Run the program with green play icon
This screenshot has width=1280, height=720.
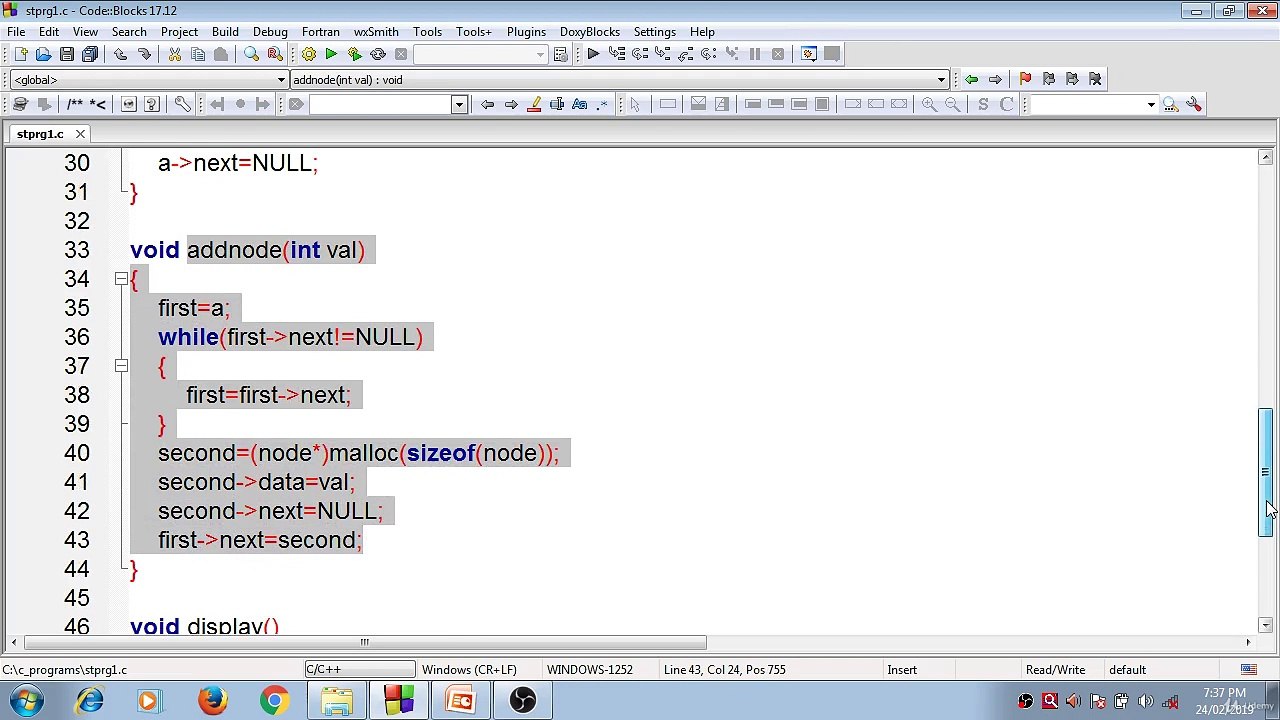pyautogui.click(x=331, y=54)
